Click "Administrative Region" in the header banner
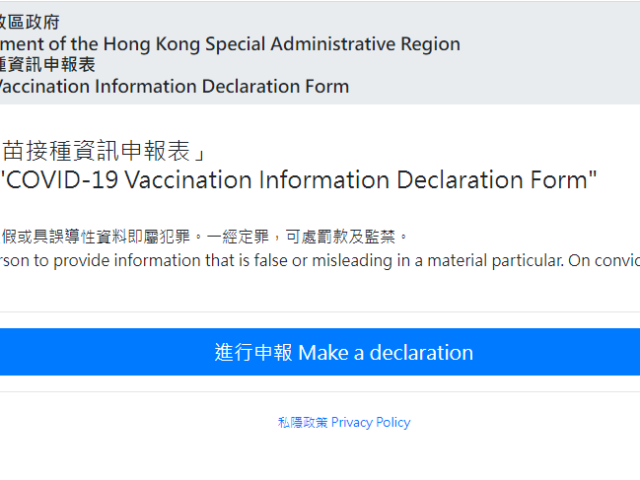This screenshot has height=480, width=640. click(x=373, y=44)
